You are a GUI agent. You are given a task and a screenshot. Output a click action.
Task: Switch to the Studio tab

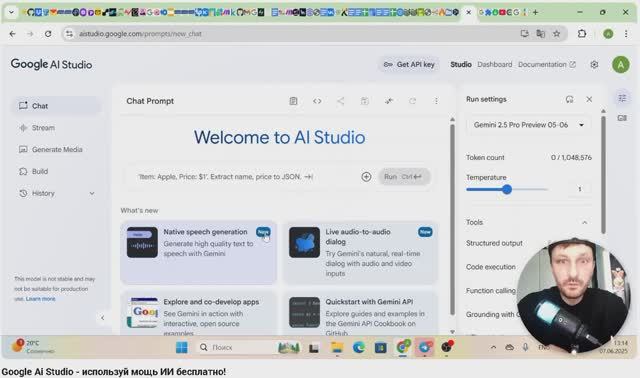tap(461, 64)
